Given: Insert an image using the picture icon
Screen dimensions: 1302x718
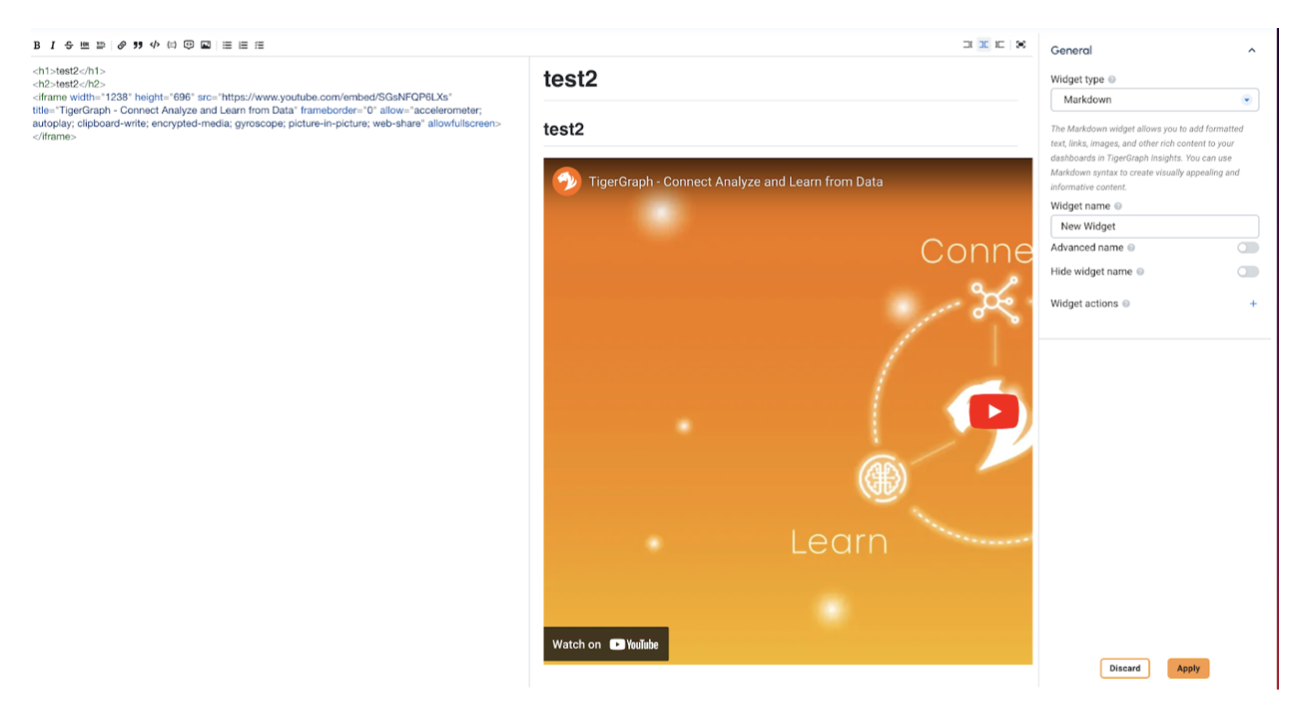Looking at the screenshot, I should [x=206, y=45].
